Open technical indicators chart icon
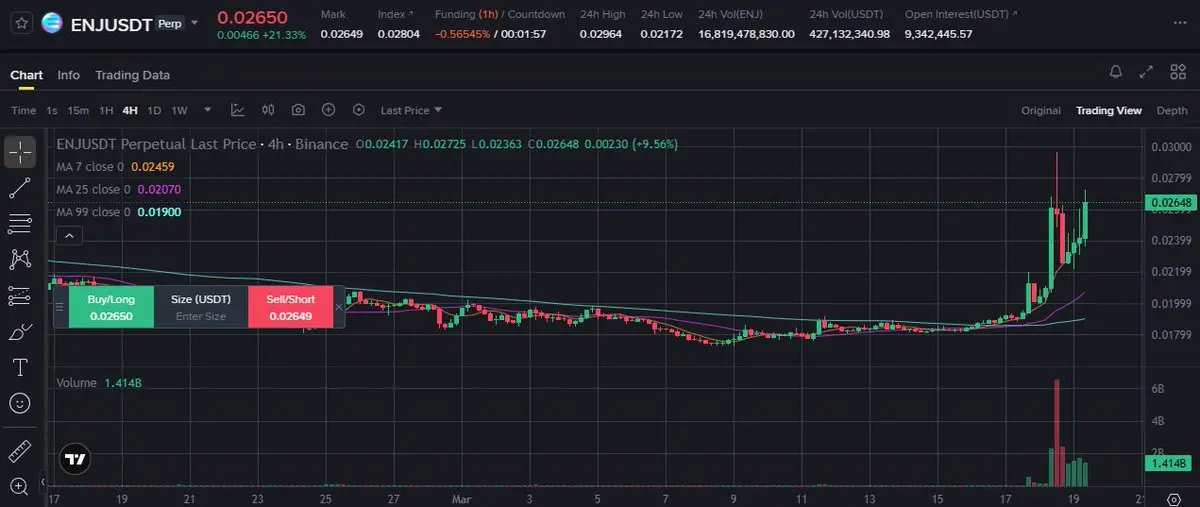 coord(238,110)
